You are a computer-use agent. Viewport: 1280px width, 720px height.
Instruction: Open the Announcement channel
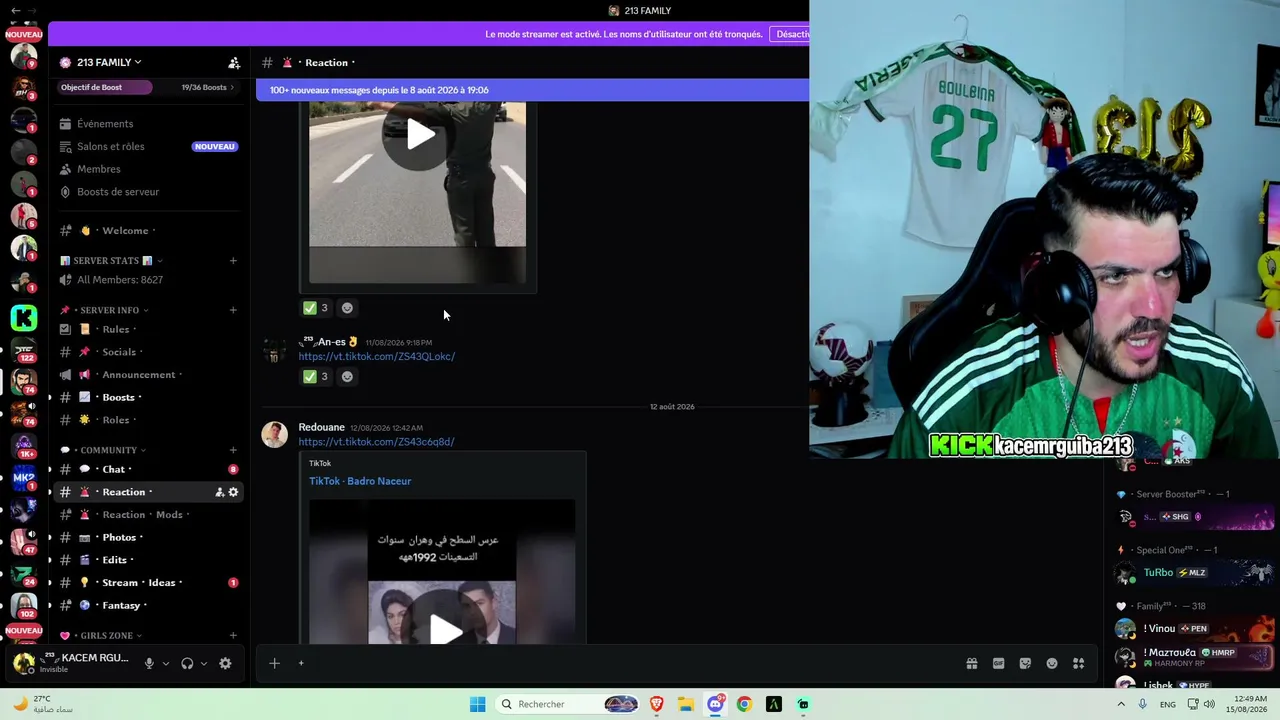[x=139, y=375]
